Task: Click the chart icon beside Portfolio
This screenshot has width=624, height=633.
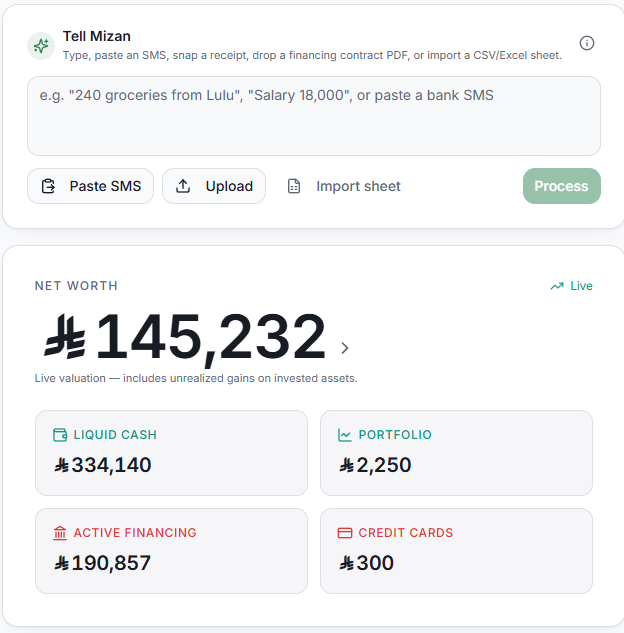Action: pos(345,435)
